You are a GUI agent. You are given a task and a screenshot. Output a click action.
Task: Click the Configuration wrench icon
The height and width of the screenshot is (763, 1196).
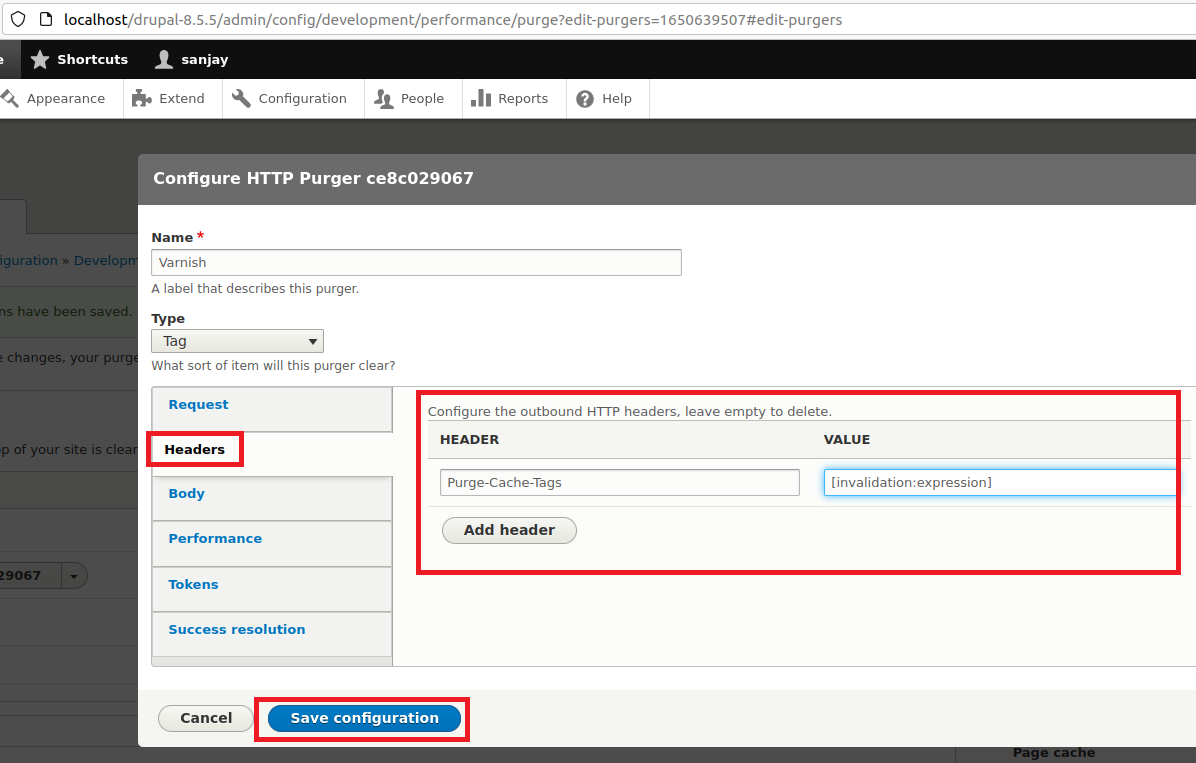(x=241, y=99)
